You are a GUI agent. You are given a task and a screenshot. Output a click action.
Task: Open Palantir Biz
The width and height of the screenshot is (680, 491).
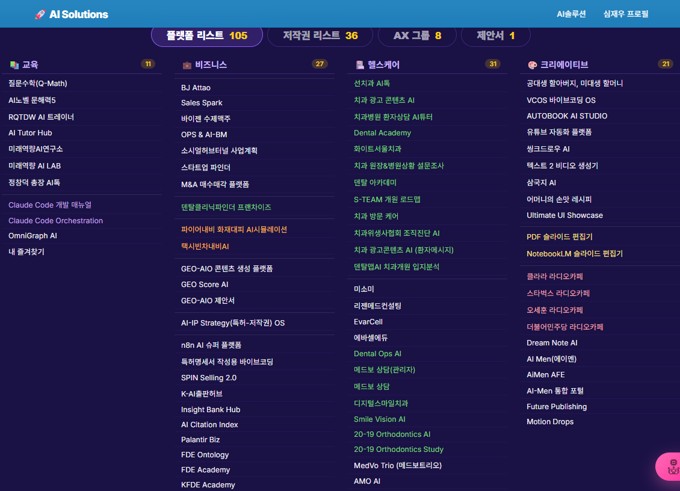[200, 440]
